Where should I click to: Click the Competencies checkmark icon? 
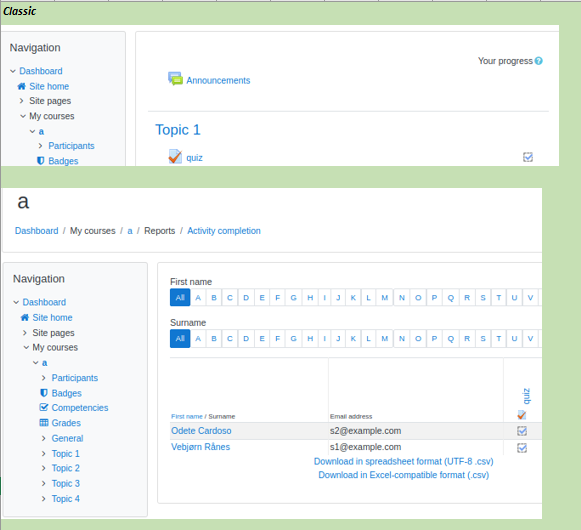(44, 407)
